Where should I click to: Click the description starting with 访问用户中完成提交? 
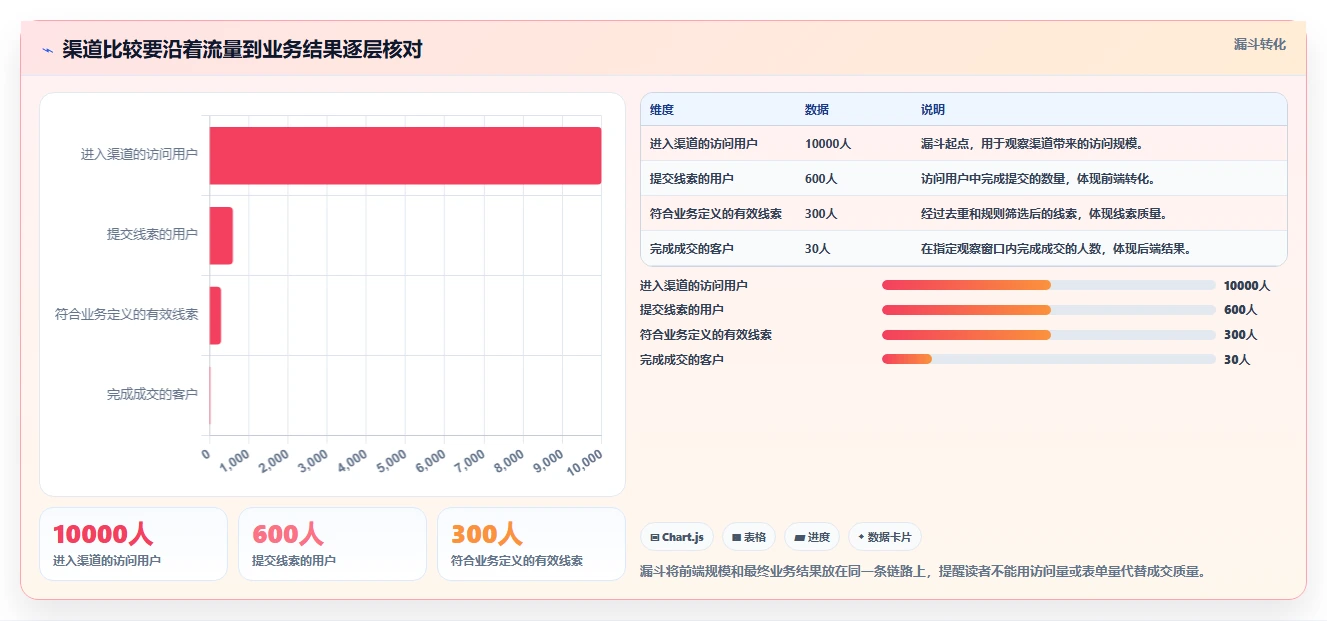(x=1038, y=179)
